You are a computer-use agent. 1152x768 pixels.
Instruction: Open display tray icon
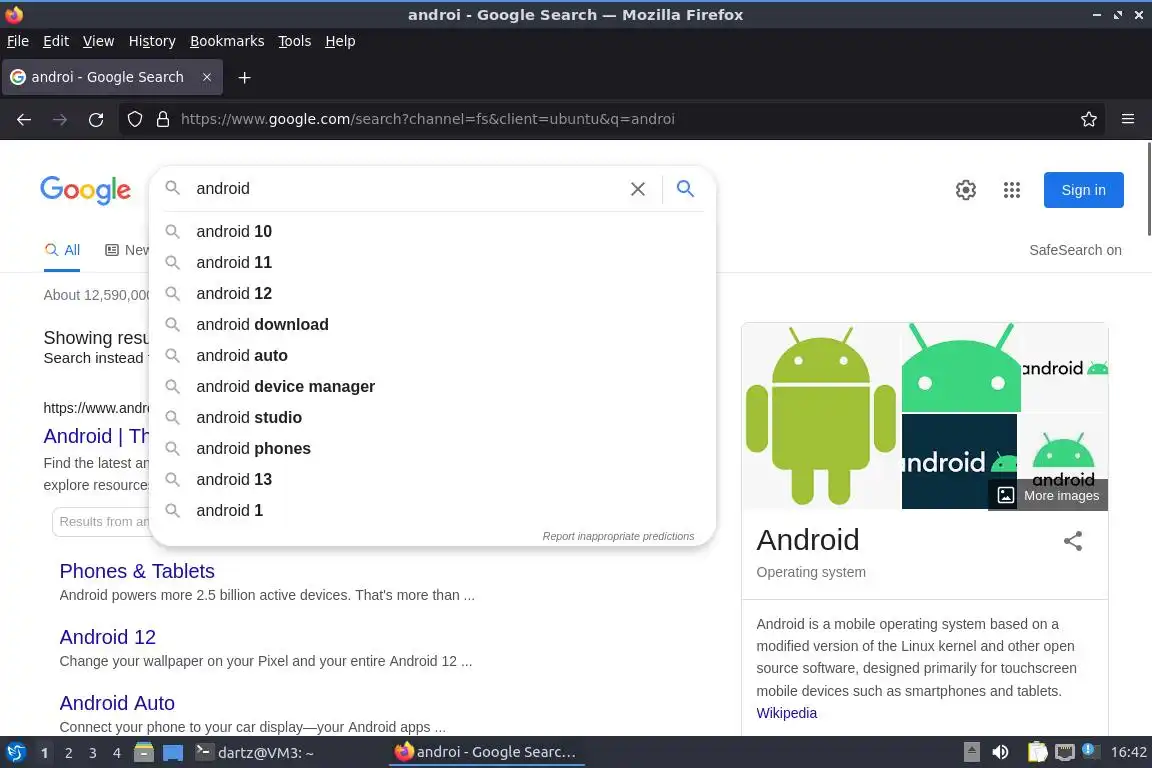[1064, 752]
